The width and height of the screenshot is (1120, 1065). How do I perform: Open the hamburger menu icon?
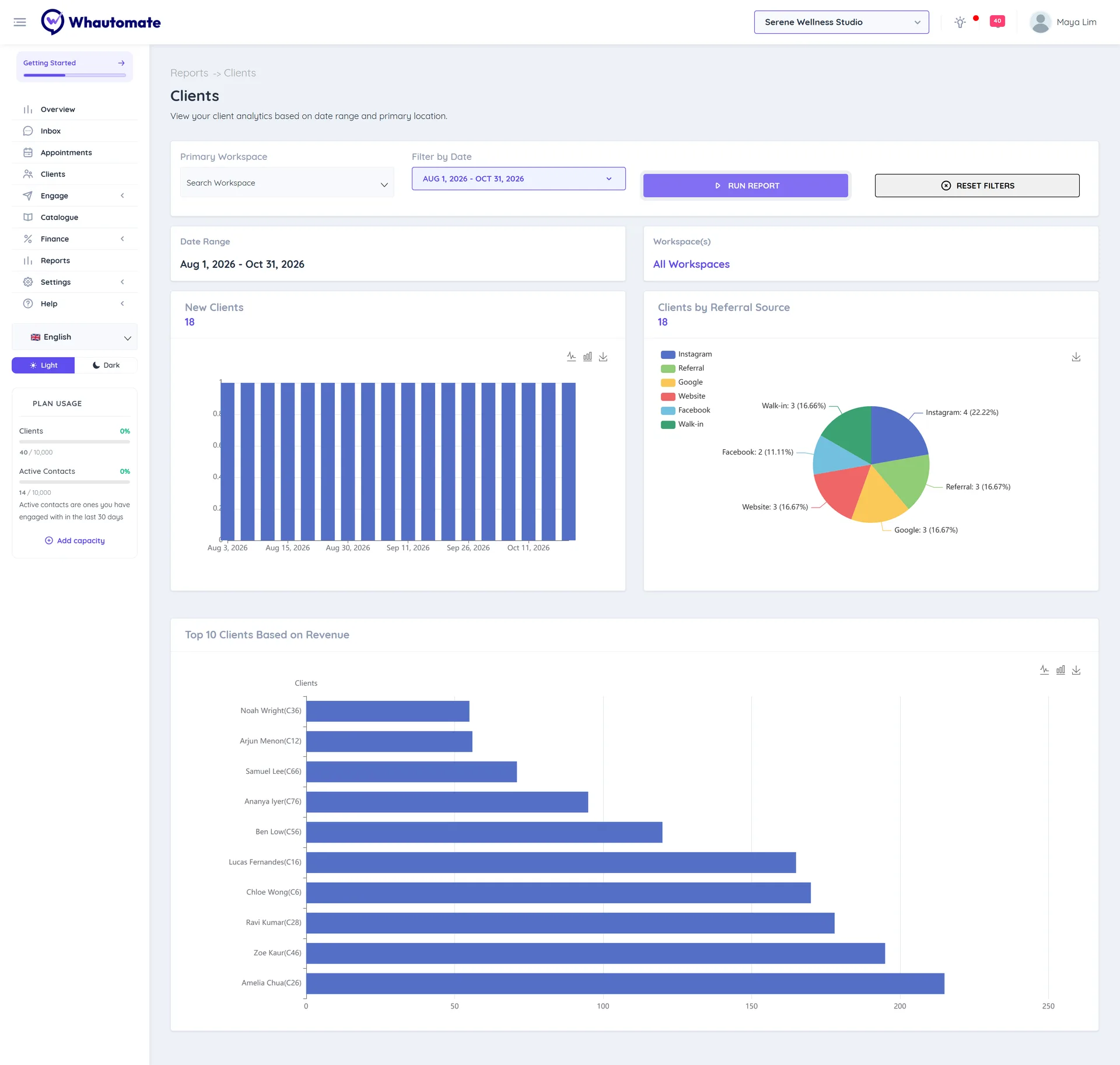[x=20, y=22]
